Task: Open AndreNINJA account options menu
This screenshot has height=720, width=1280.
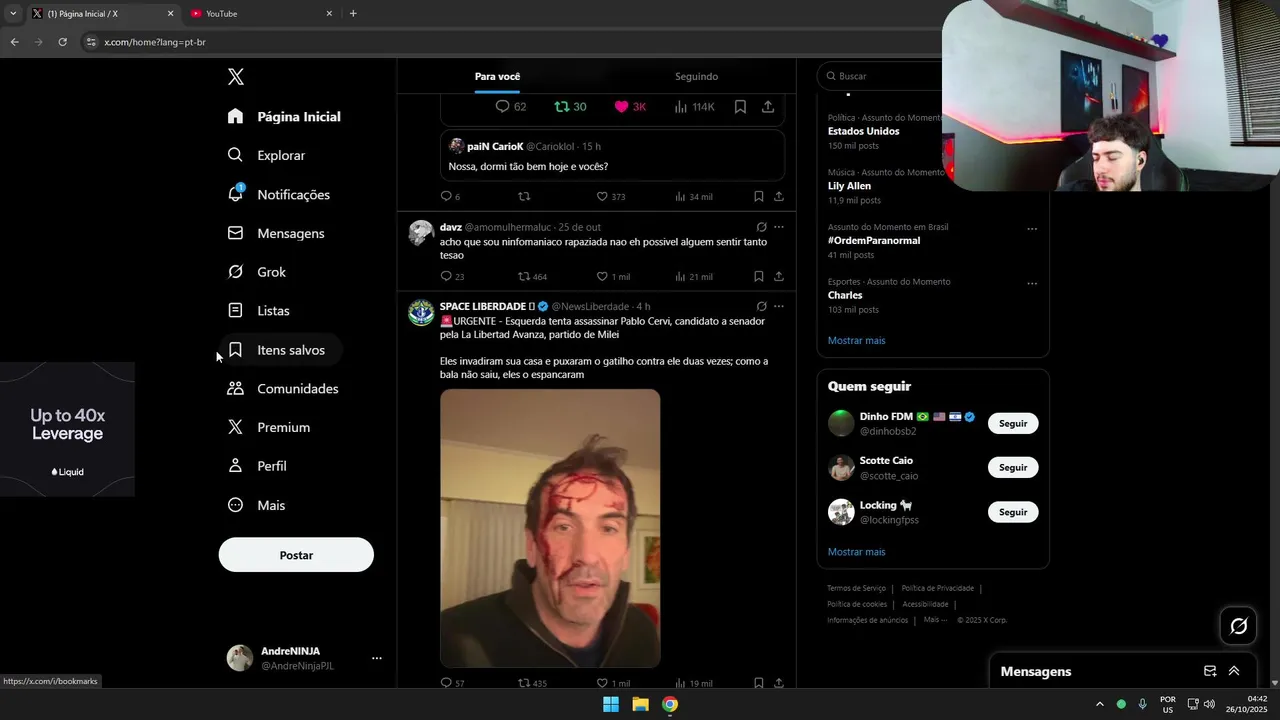Action: pos(376,658)
